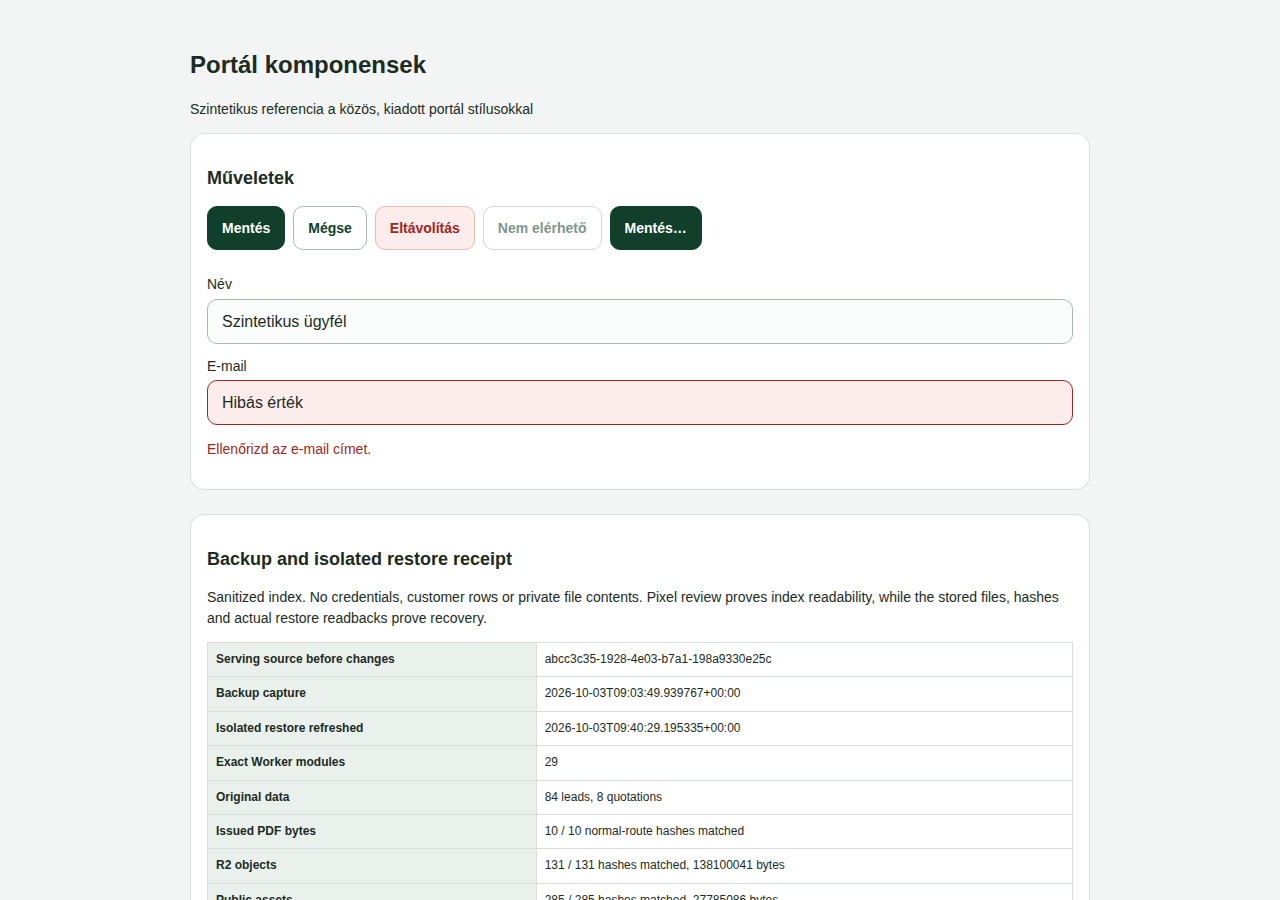The height and width of the screenshot is (900, 1280).
Task: Click the value 84 leads, 8 quotations
Action: click(603, 797)
